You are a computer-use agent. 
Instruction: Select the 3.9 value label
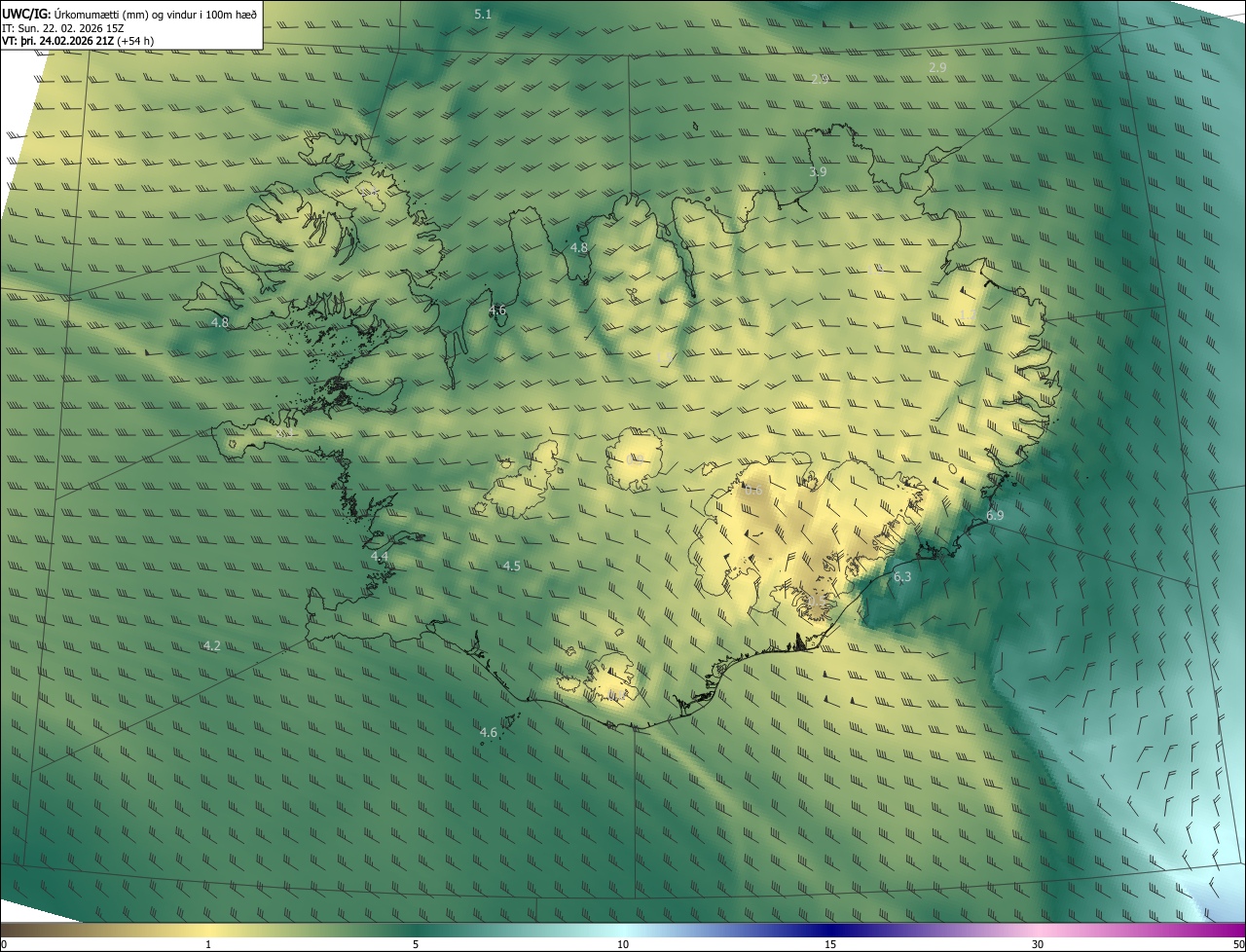click(818, 171)
